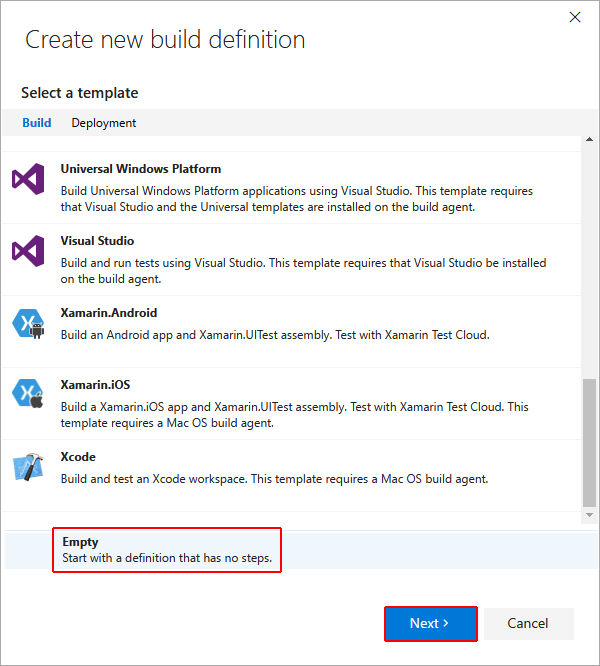Pick the Visual Studio template title

coord(97,241)
